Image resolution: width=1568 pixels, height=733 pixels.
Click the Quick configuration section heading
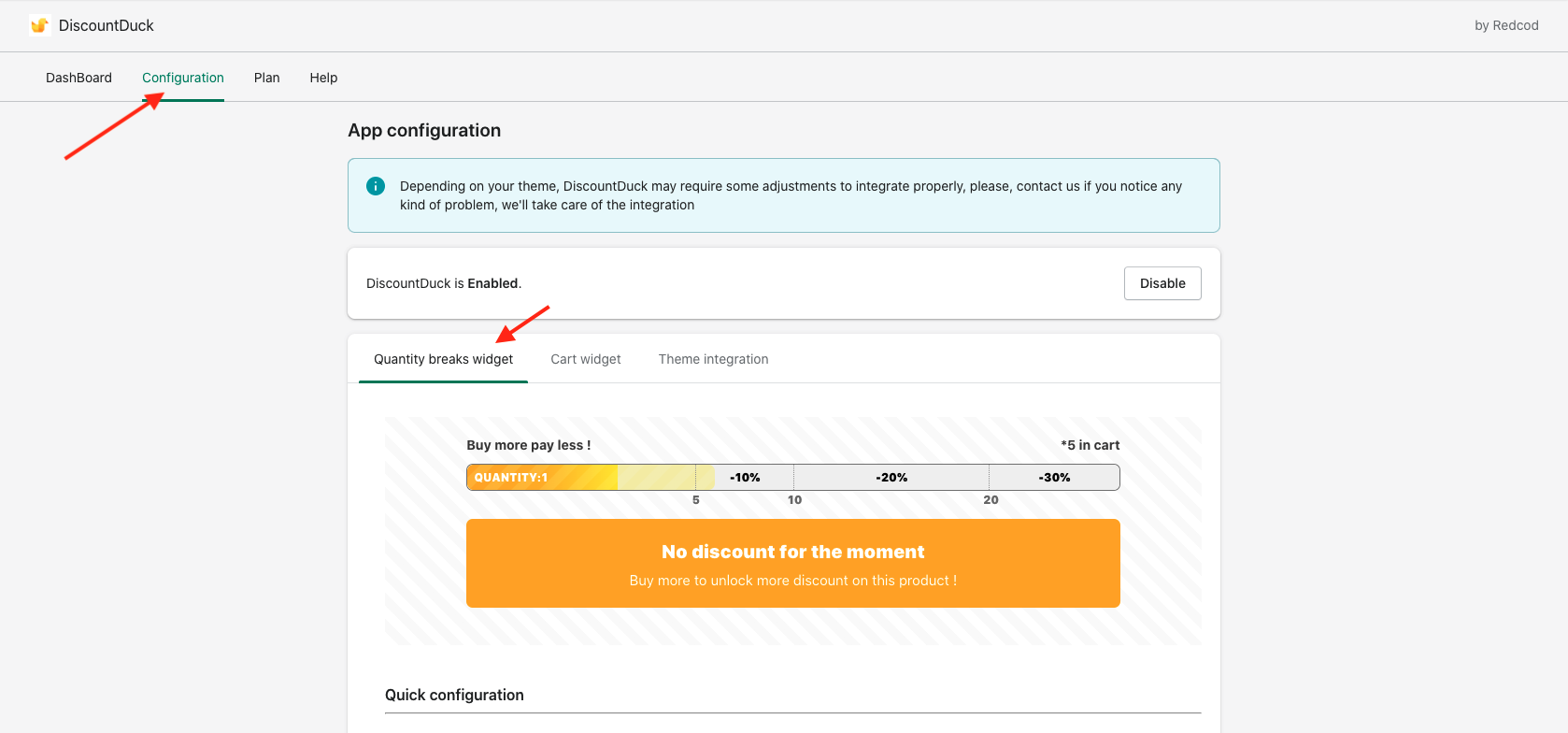tap(454, 695)
